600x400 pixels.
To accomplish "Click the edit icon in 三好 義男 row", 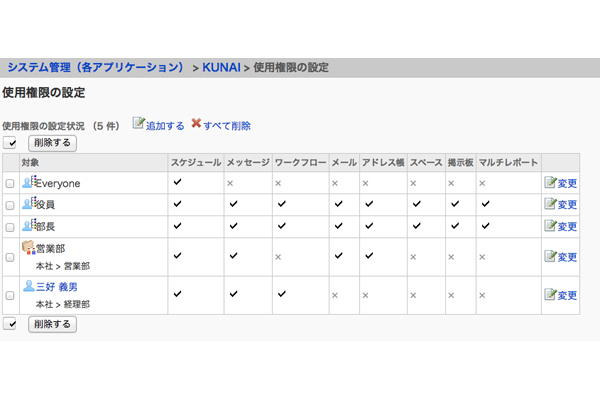I will click(550, 294).
